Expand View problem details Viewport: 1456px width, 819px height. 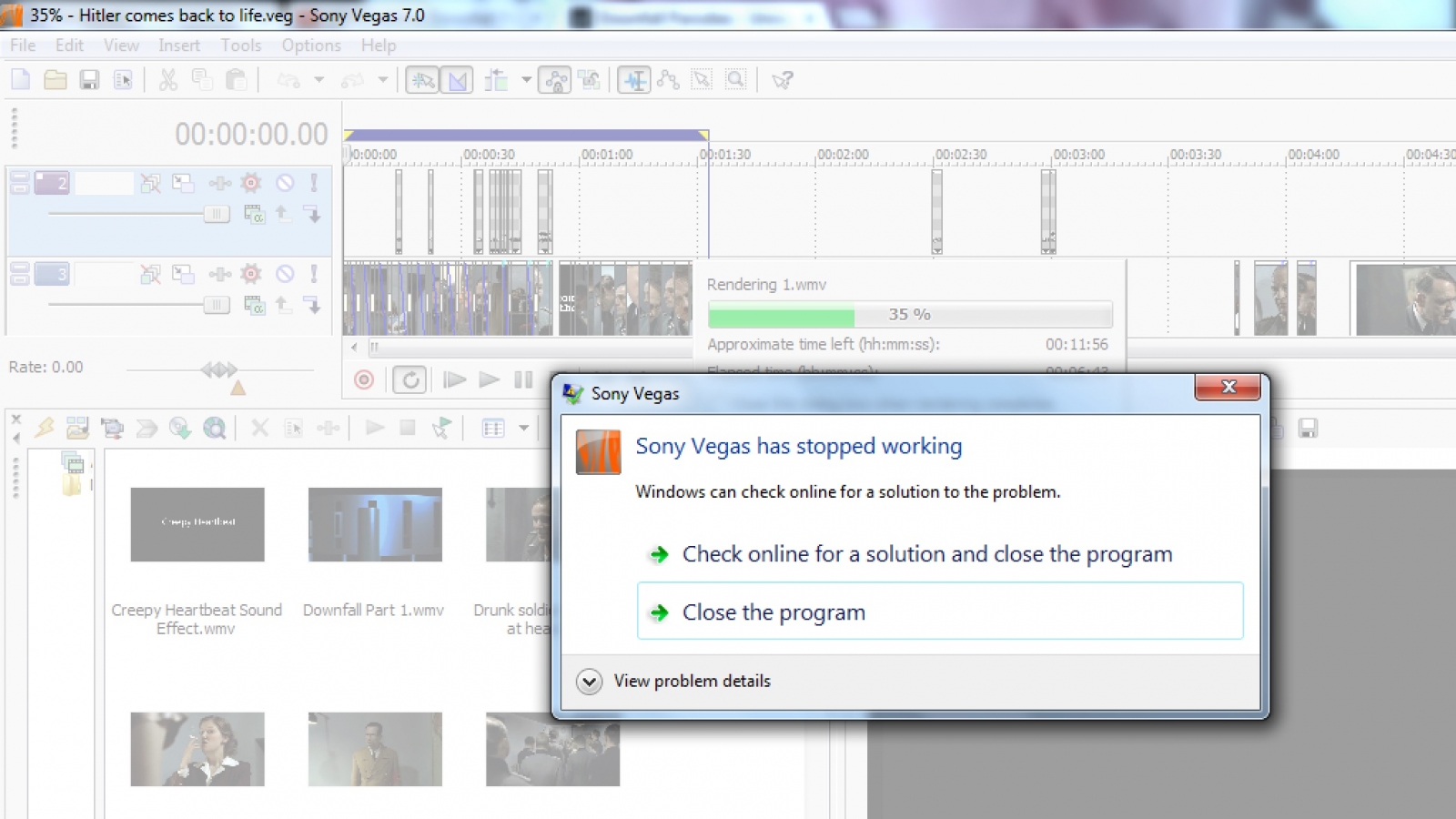coord(590,681)
